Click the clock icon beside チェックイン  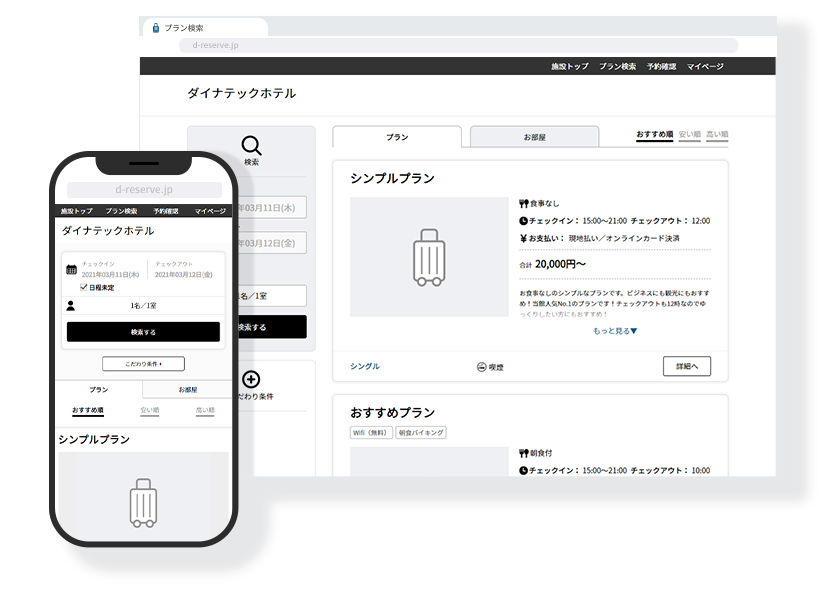pyautogui.click(x=523, y=220)
